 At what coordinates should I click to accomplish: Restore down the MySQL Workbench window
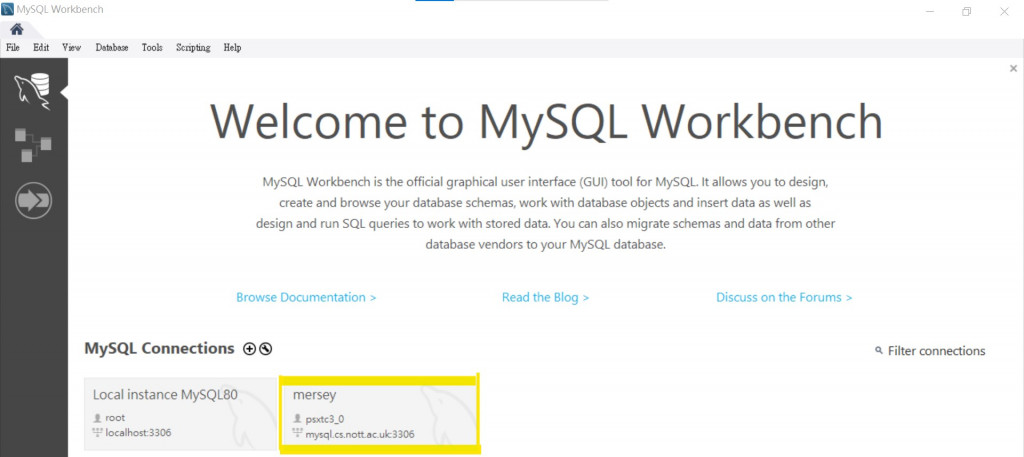(967, 11)
